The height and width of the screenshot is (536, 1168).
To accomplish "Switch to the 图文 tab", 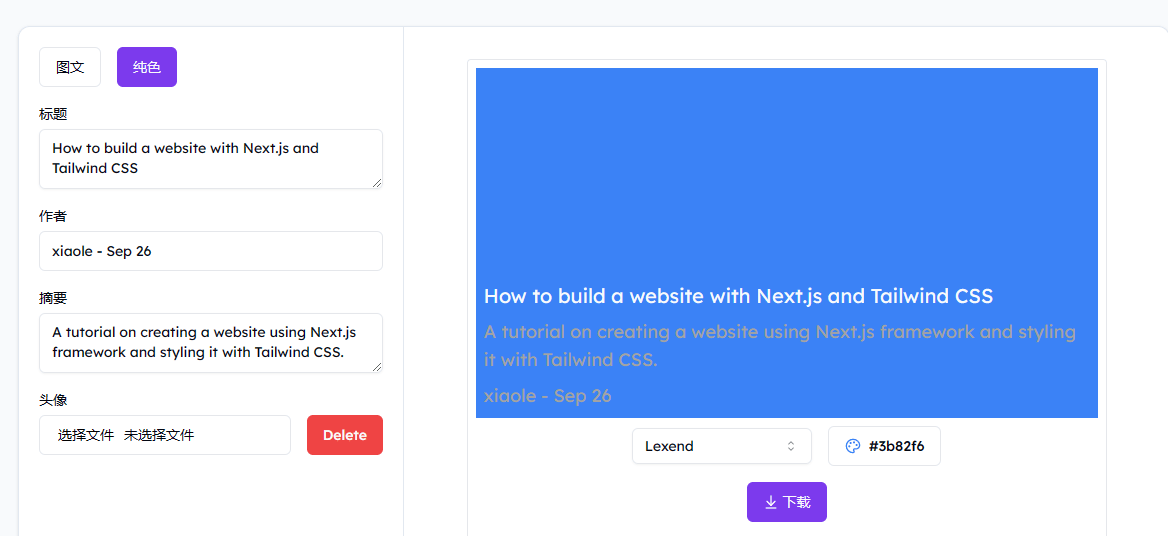I will [x=70, y=67].
